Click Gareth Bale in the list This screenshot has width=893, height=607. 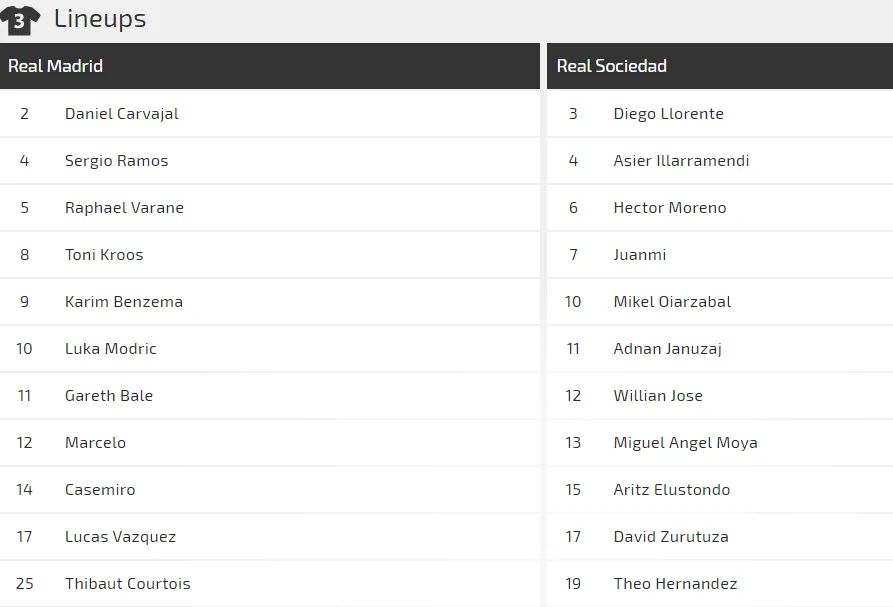109,396
